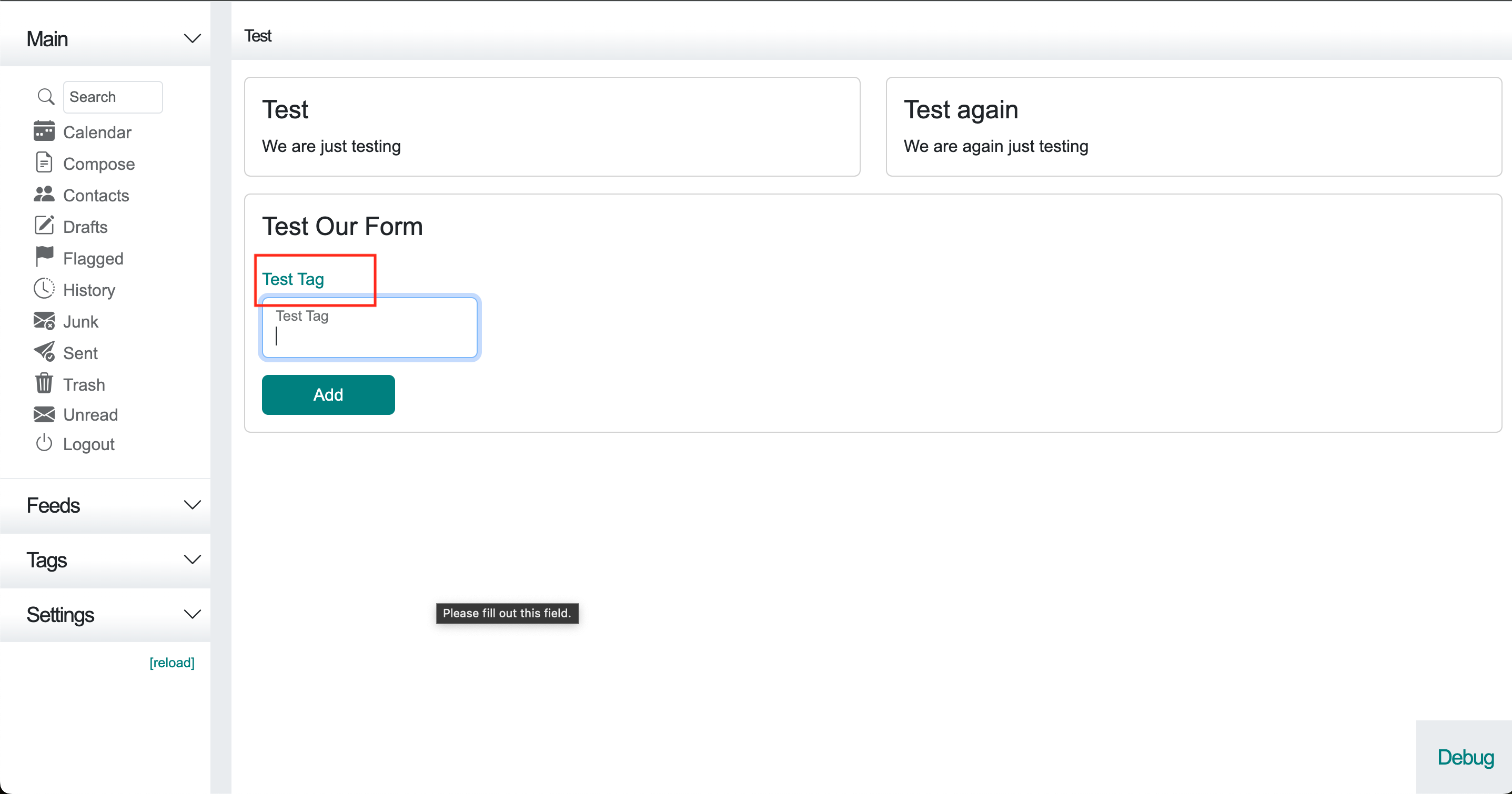The height and width of the screenshot is (794, 1512).
Task: Expand the Settings section chevron
Action: click(192, 614)
